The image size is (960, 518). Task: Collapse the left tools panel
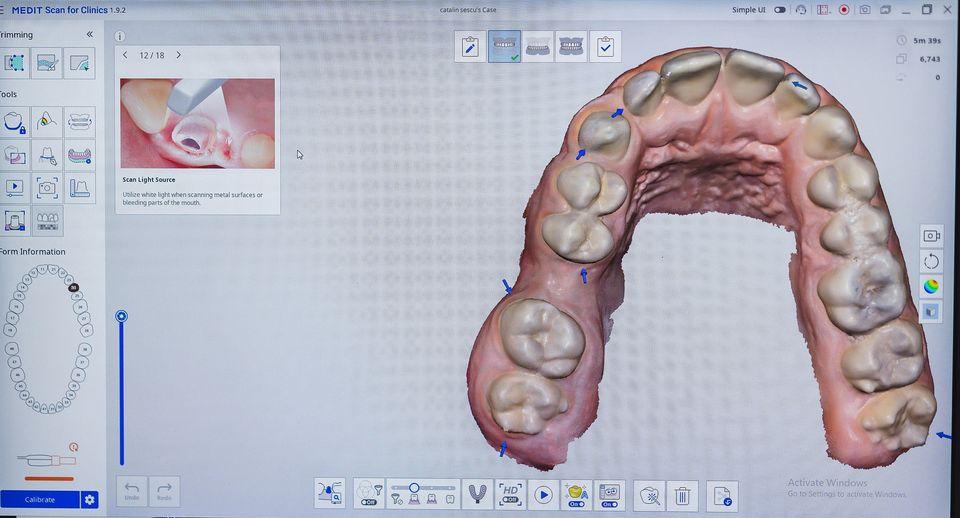[x=89, y=34]
